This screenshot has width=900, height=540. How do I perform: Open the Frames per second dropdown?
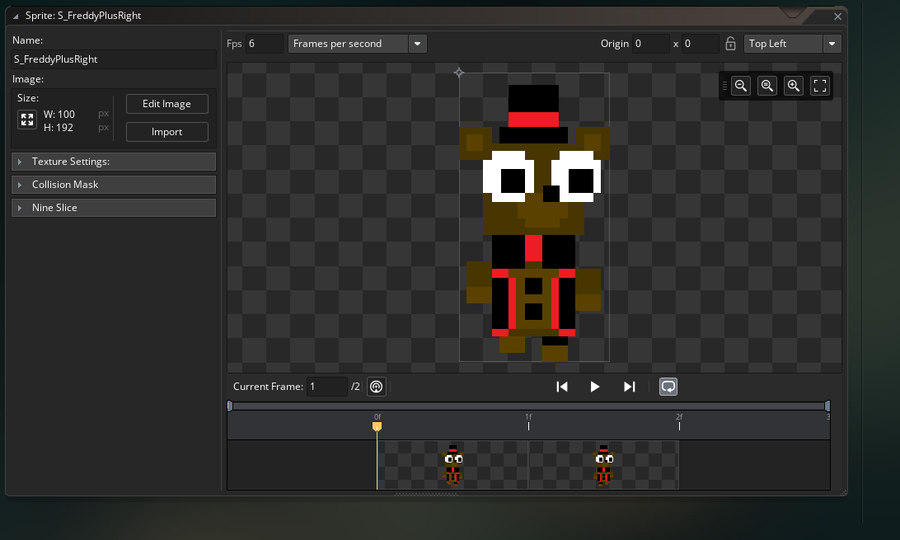click(x=358, y=44)
